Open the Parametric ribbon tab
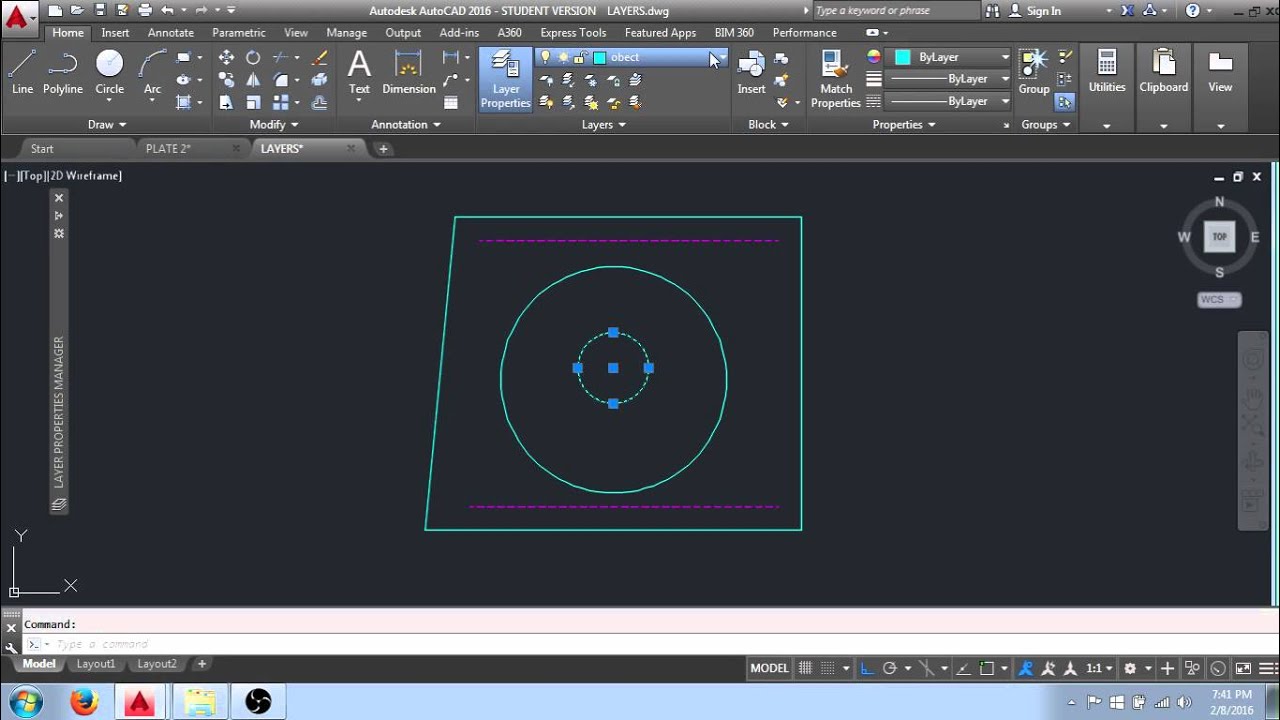 (x=239, y=33)
